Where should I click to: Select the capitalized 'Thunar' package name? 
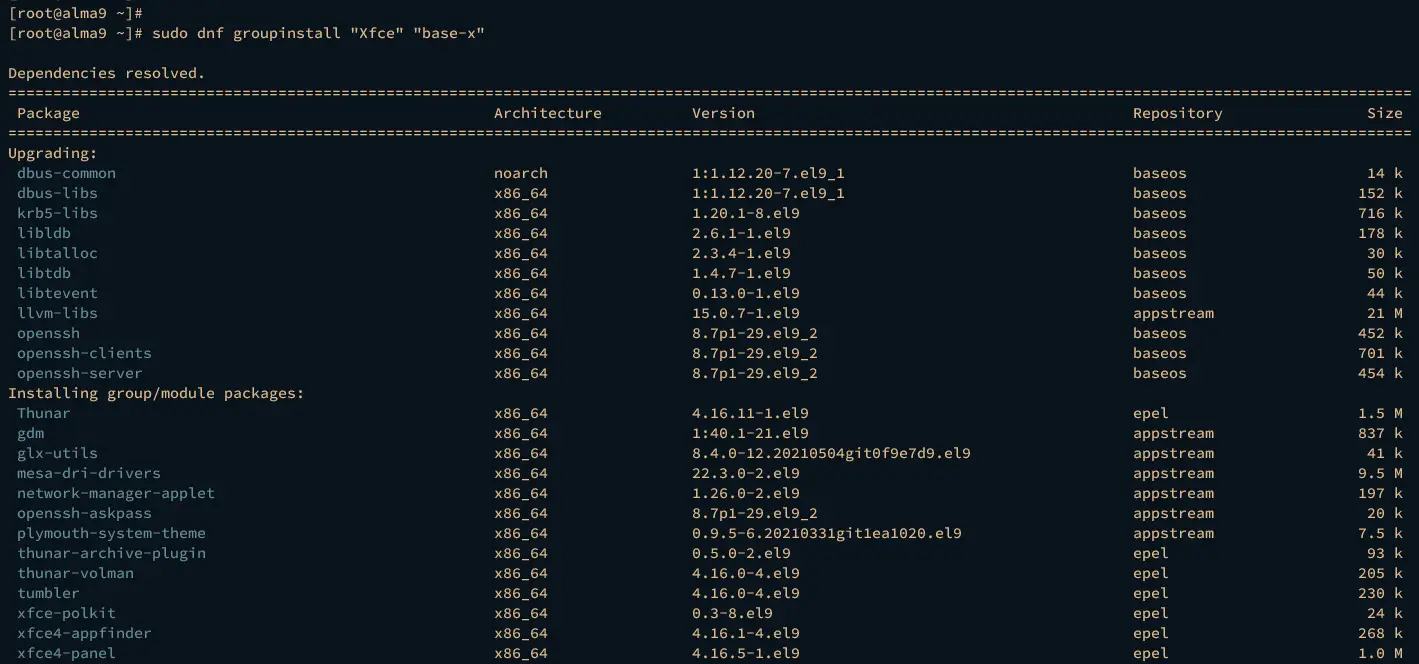44,413
